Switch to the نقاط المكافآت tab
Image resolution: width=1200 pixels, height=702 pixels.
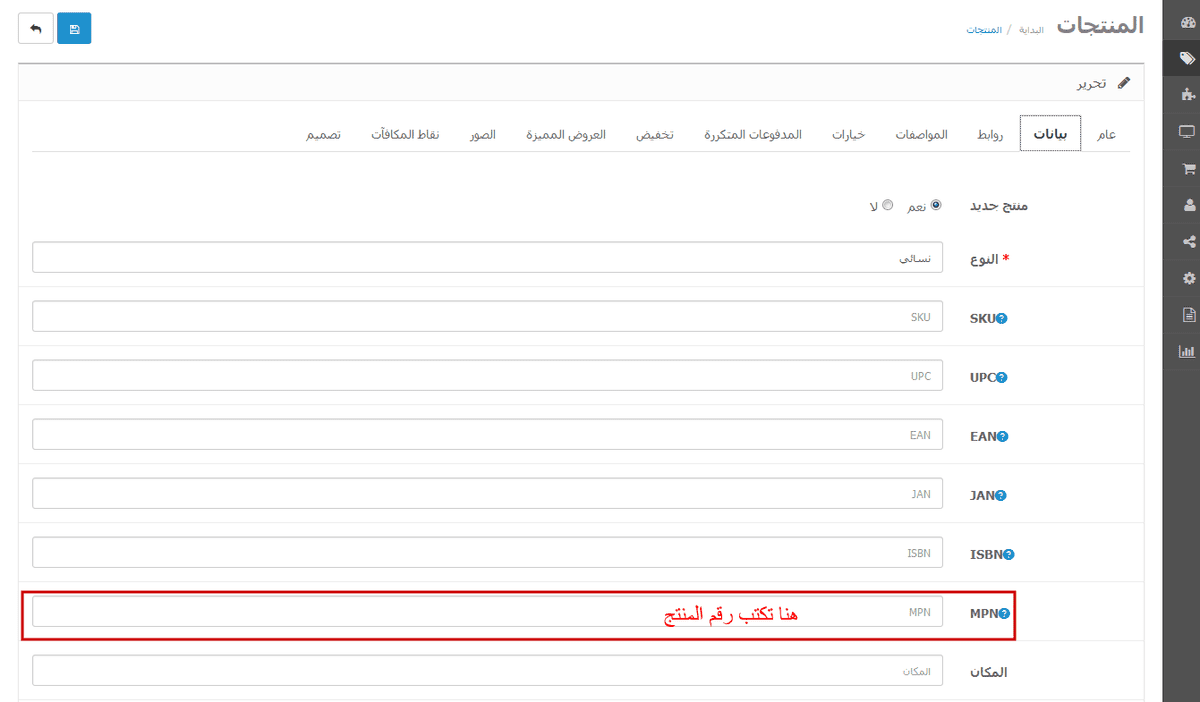coord(405,134)
